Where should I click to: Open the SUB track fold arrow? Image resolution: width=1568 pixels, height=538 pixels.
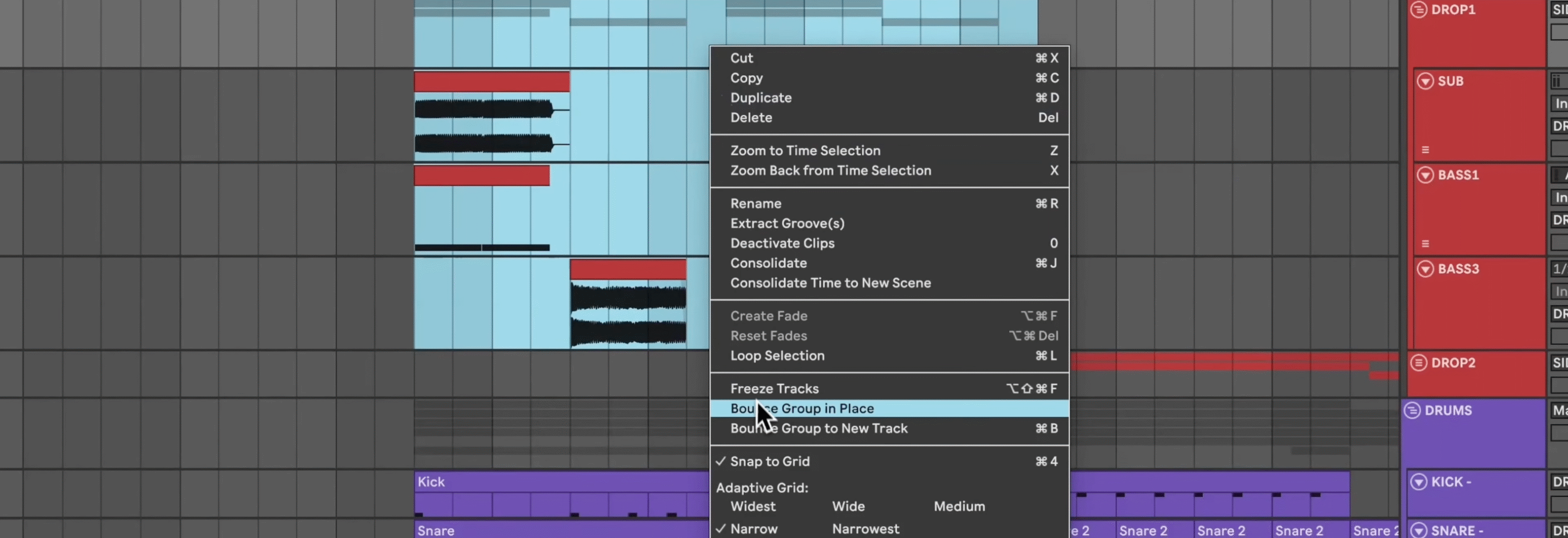[1426, 81]
